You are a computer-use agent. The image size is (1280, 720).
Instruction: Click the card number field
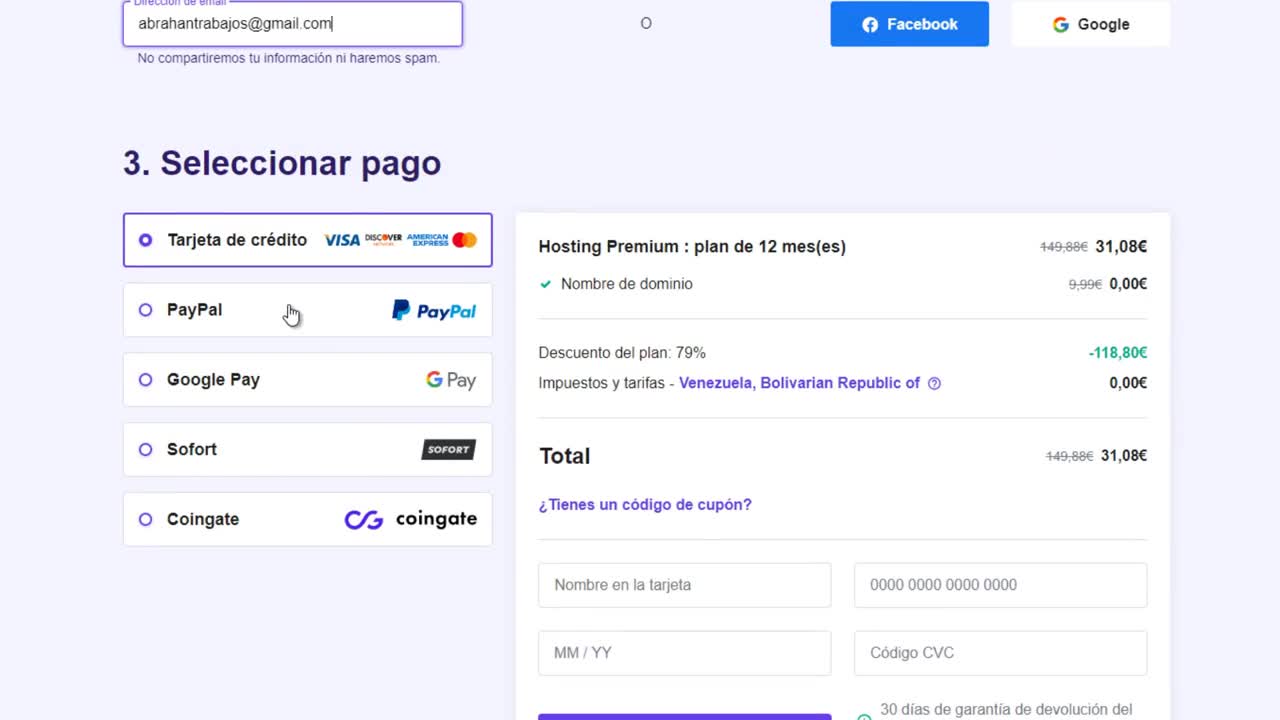[x=1000, y=585]
